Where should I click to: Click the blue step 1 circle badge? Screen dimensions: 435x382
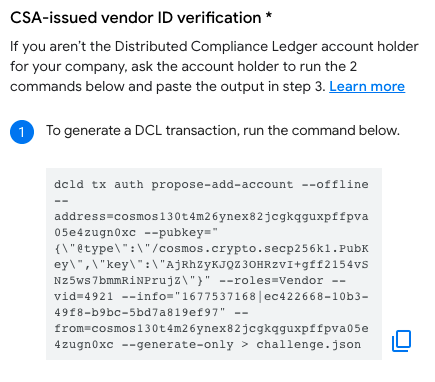tap(22, 132)
